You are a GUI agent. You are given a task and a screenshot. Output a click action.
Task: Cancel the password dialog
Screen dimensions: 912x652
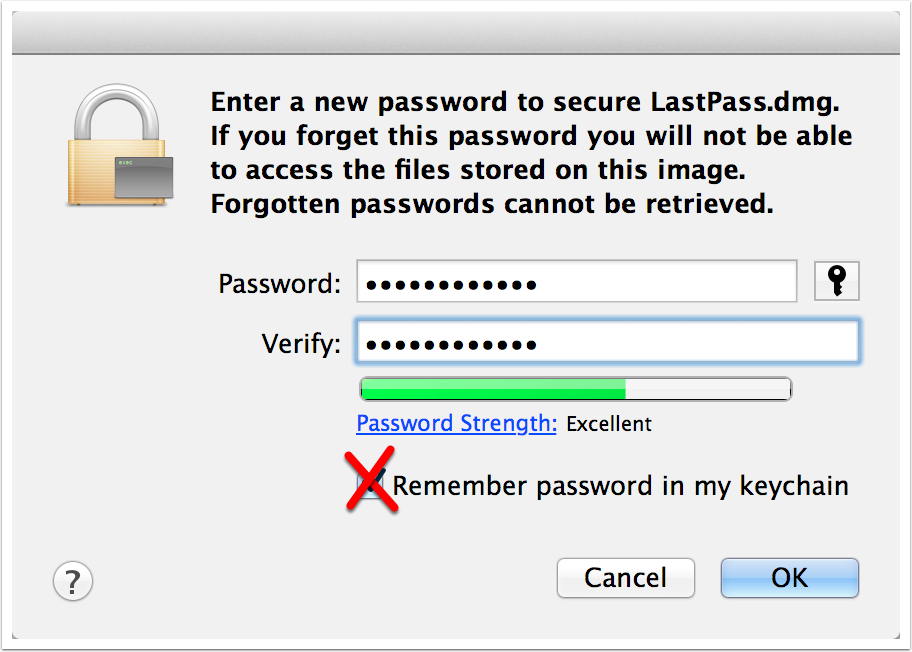coord(625,578)
